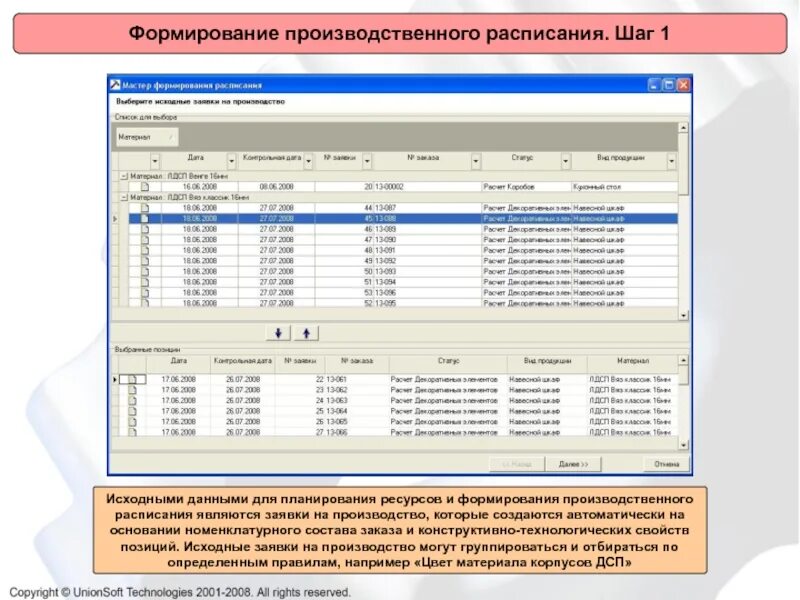Screen dimensions: 800x600
Task: Select the cell 'Расчет Коробов'
Action: (x=527, y=187)
